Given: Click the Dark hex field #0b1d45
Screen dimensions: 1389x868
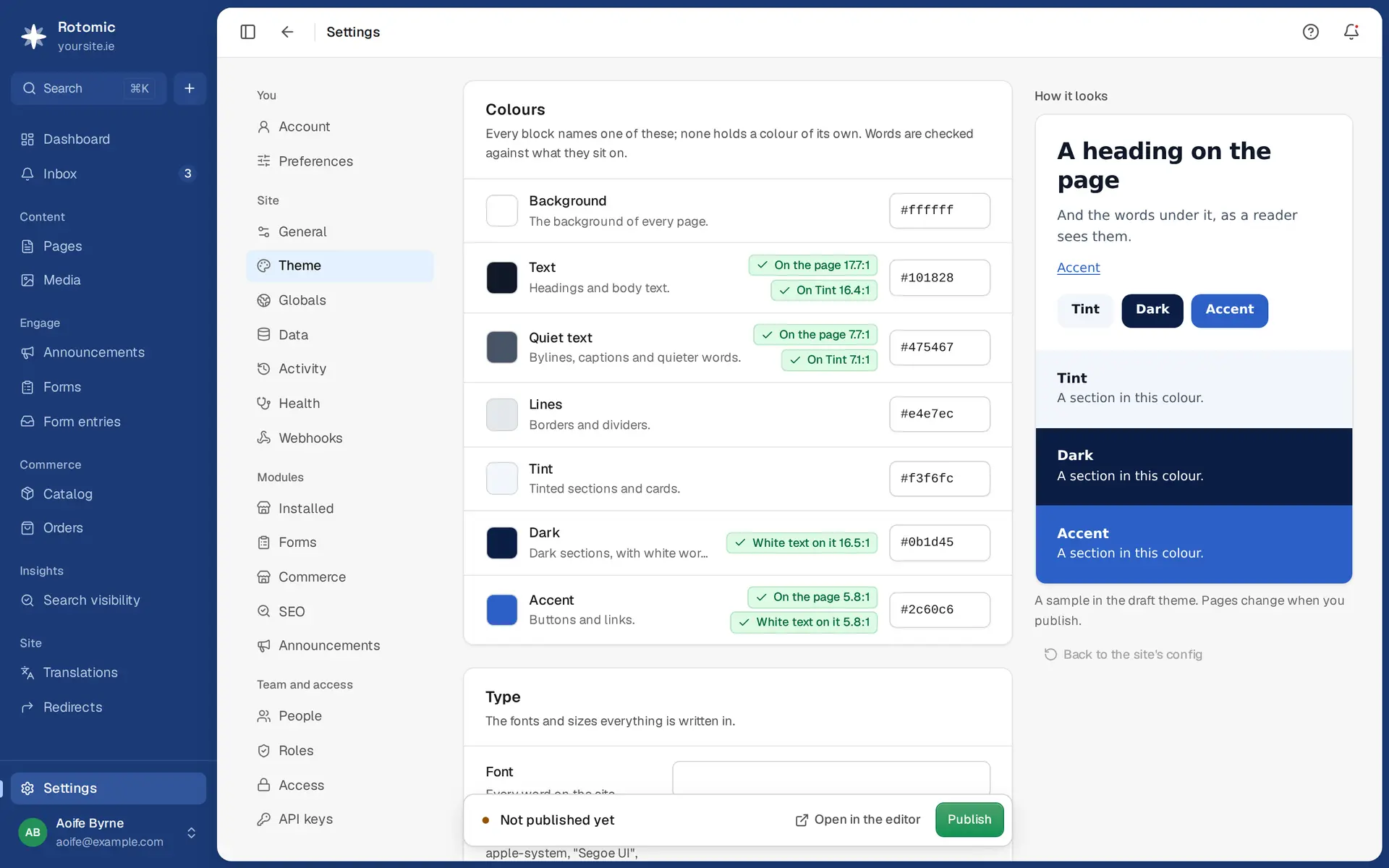Looking at the screenshot, I should (939, 542).
